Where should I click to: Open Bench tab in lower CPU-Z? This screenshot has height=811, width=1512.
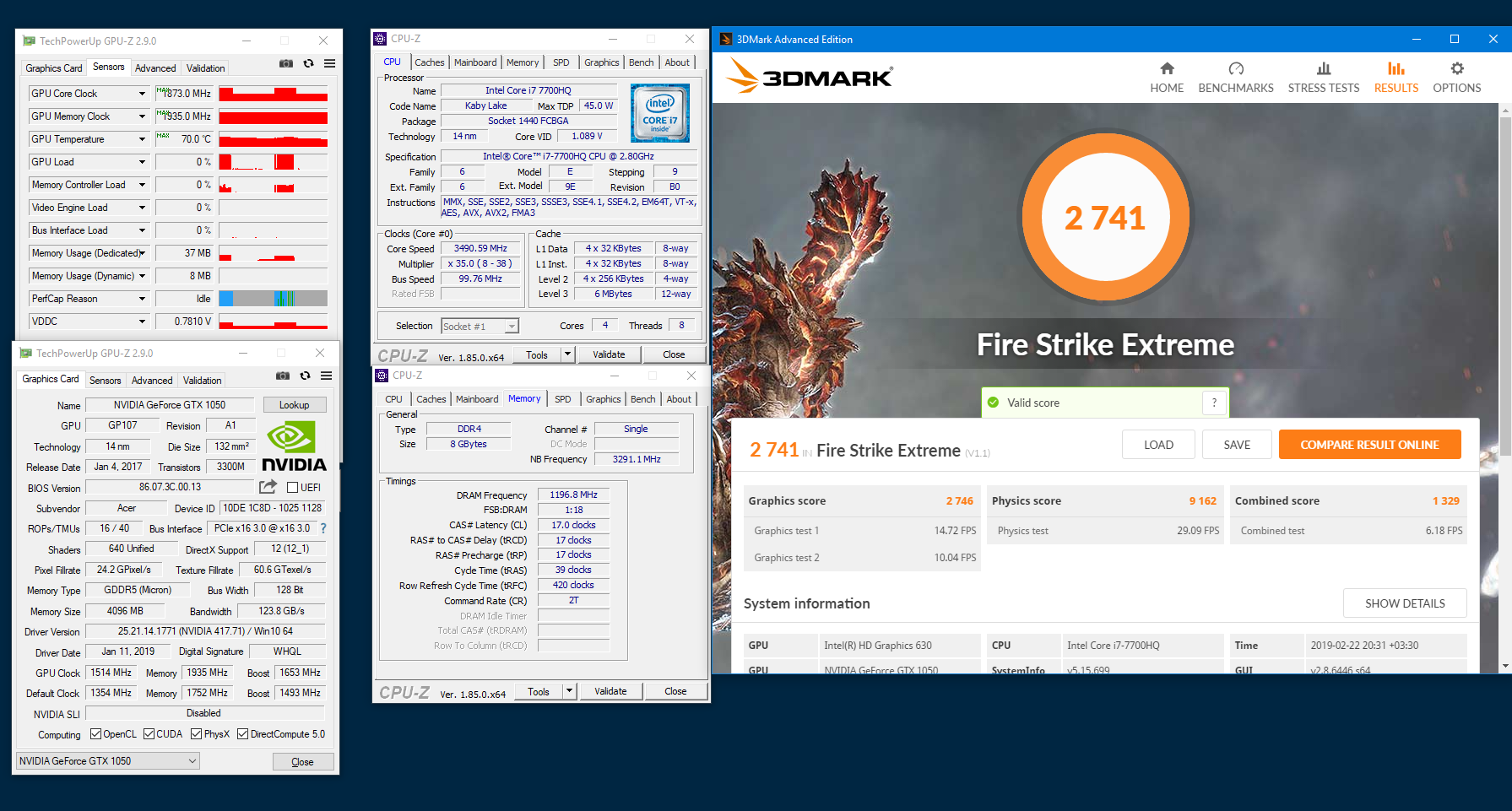coord(642,399)
